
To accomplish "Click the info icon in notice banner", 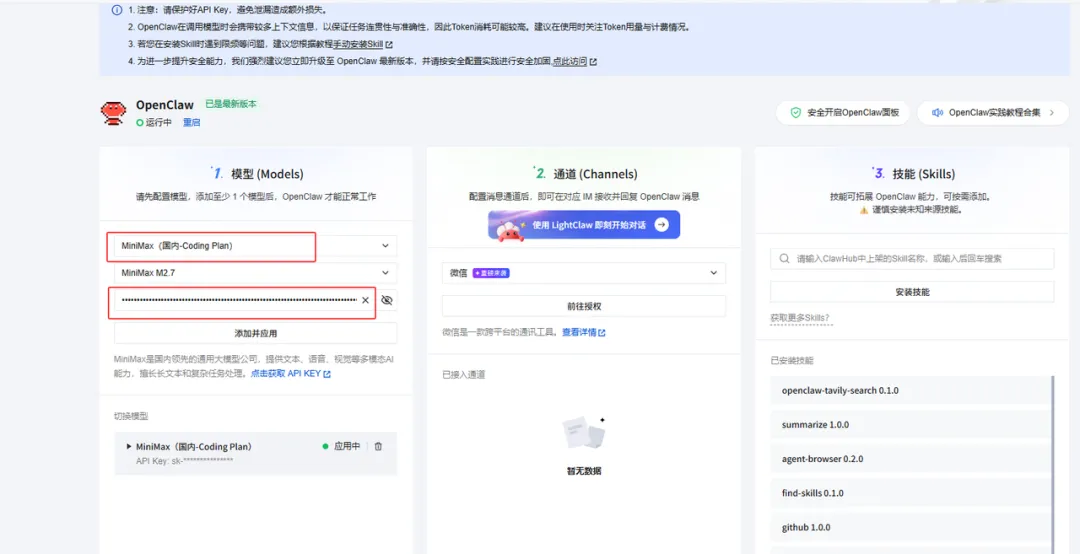I will [116, 11].
